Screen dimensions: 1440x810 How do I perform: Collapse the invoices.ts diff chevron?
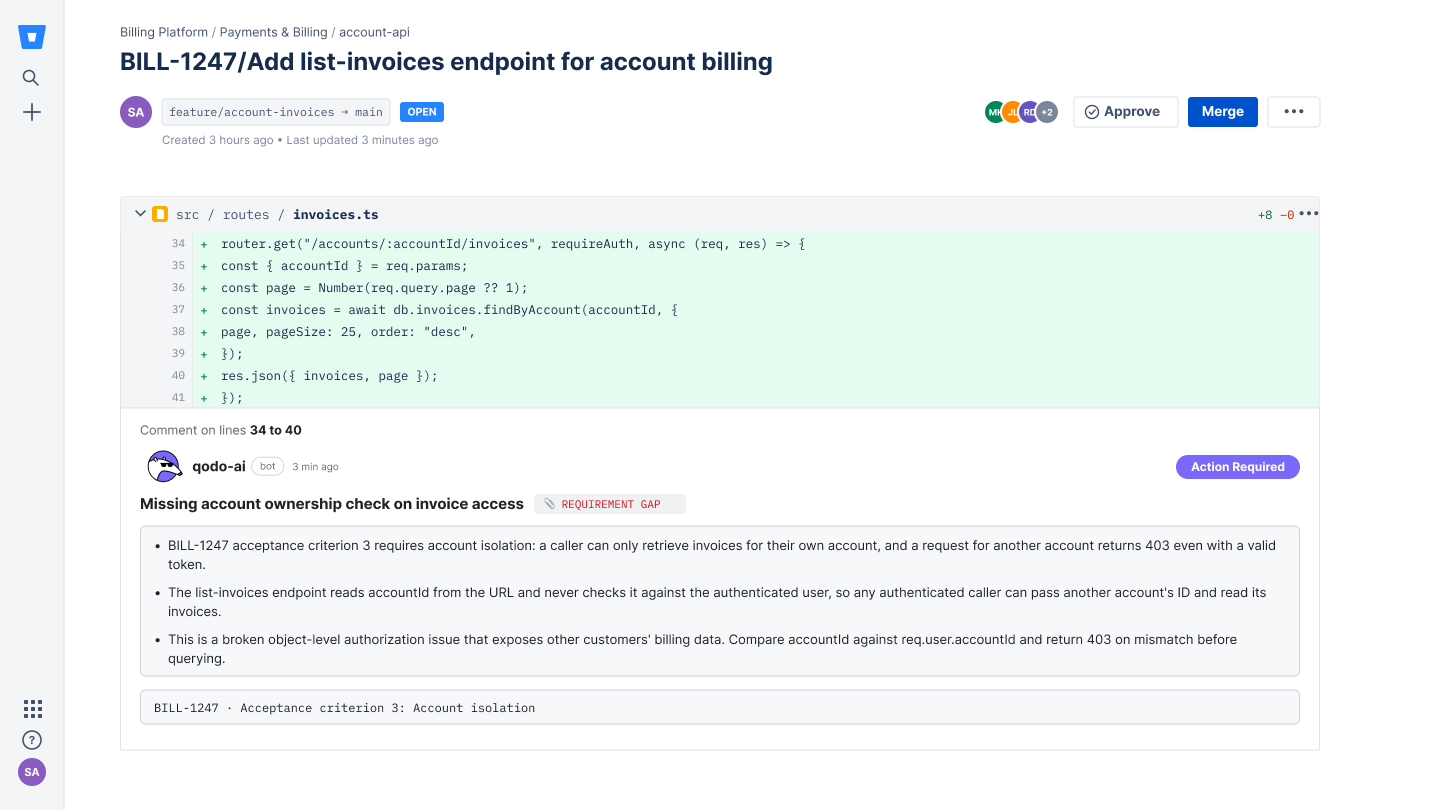140,214
